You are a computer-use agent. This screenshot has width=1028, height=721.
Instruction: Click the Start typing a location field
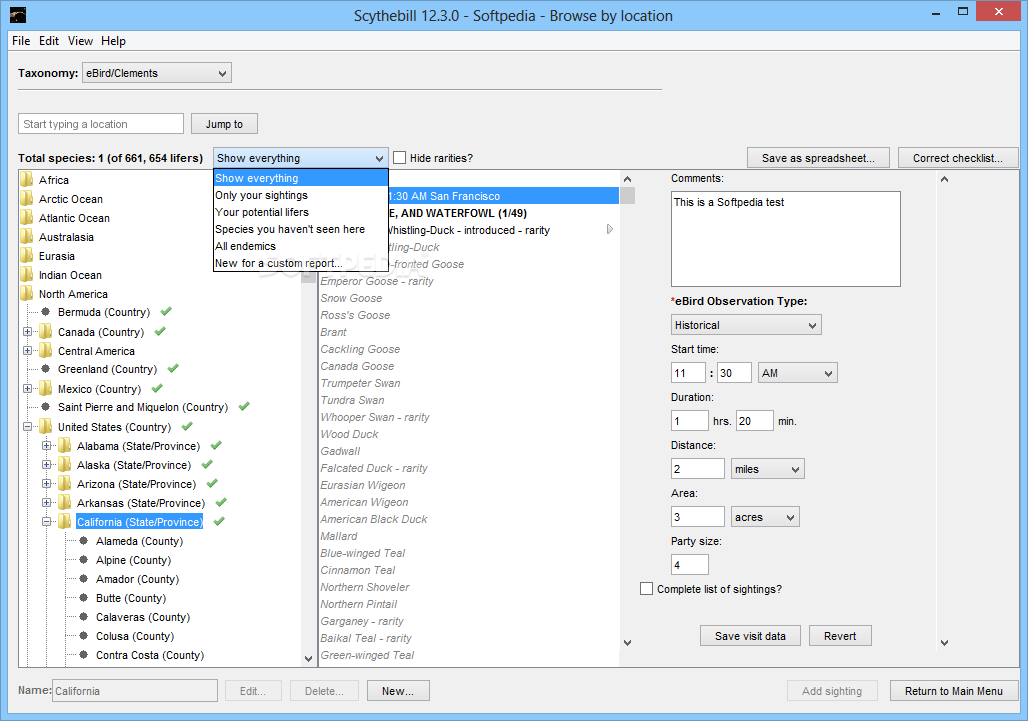(x=101, y=124)
